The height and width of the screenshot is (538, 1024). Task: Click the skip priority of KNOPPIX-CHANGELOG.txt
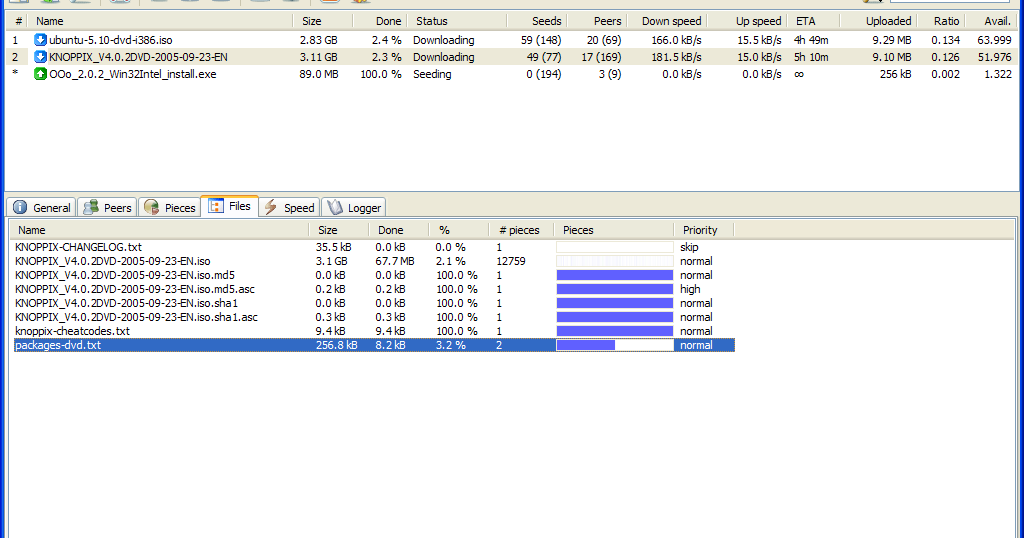pos(689,247)
